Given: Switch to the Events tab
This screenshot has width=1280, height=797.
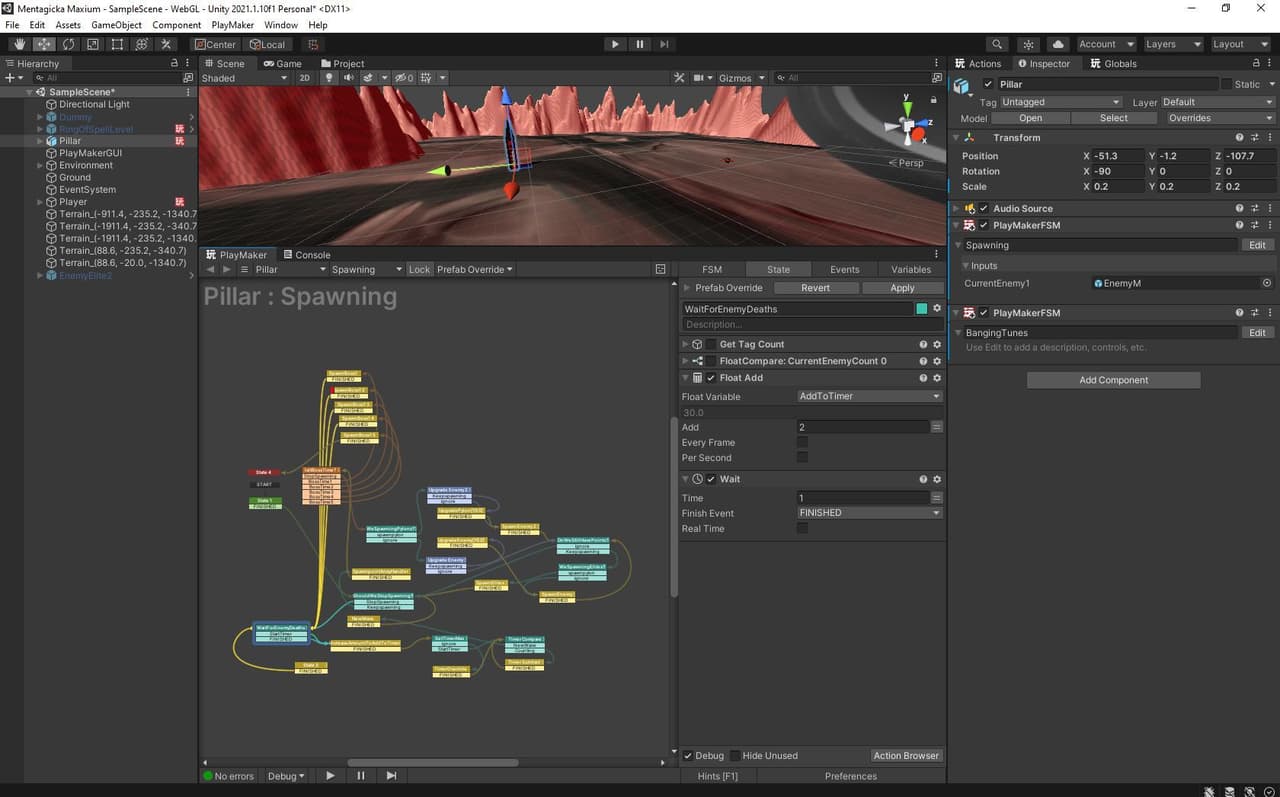Looking at the screenshot, I should (x=845, y=269).
